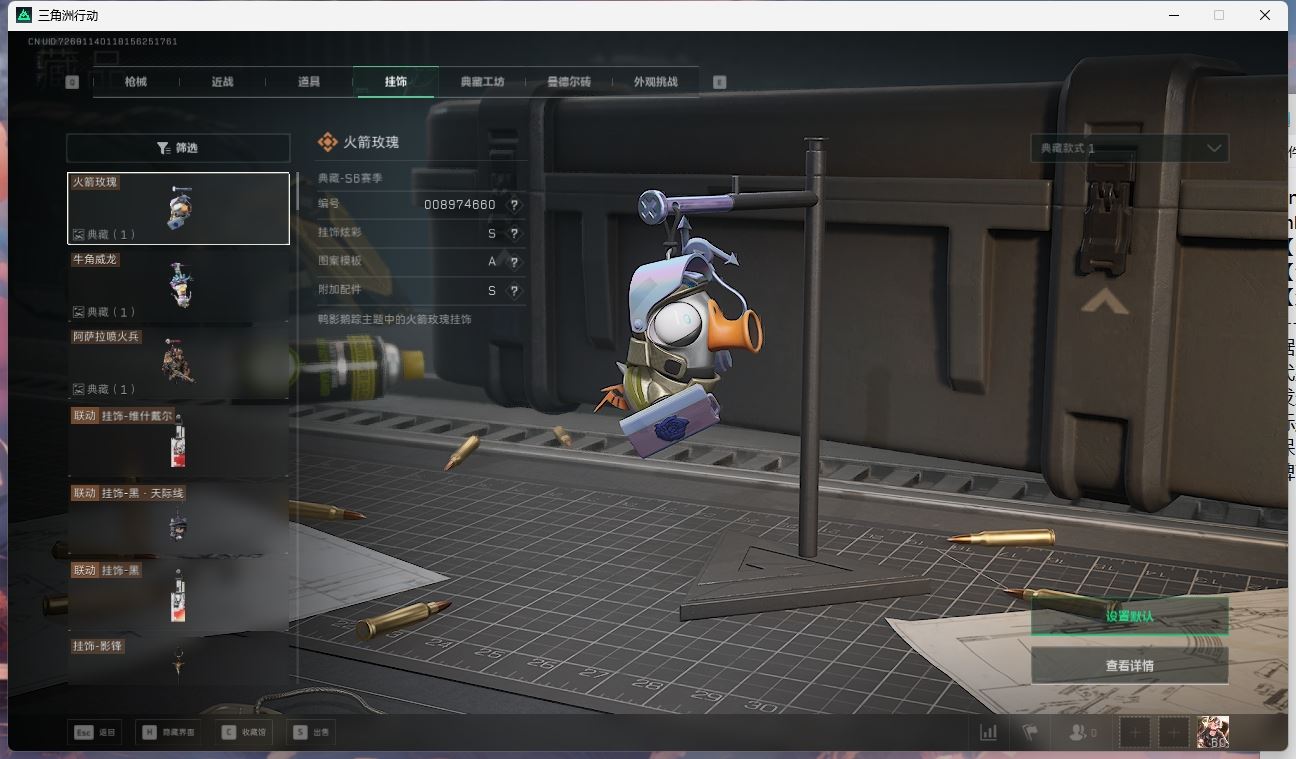Click the first empty squad plus slot

[1135, 732]
